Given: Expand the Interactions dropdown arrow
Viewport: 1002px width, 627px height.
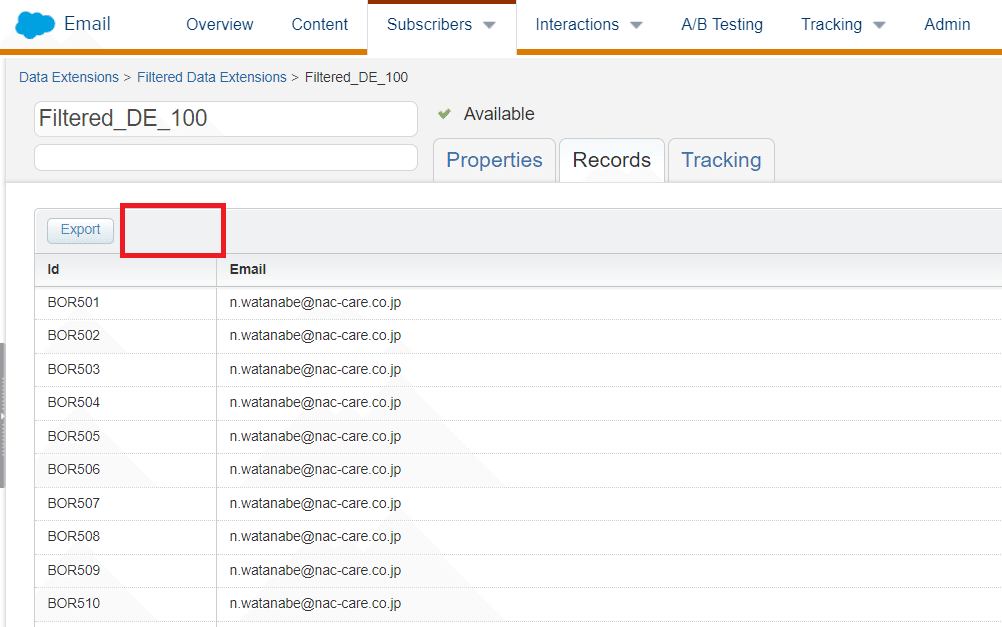Looking at the screenshot, I should (636, 26).
